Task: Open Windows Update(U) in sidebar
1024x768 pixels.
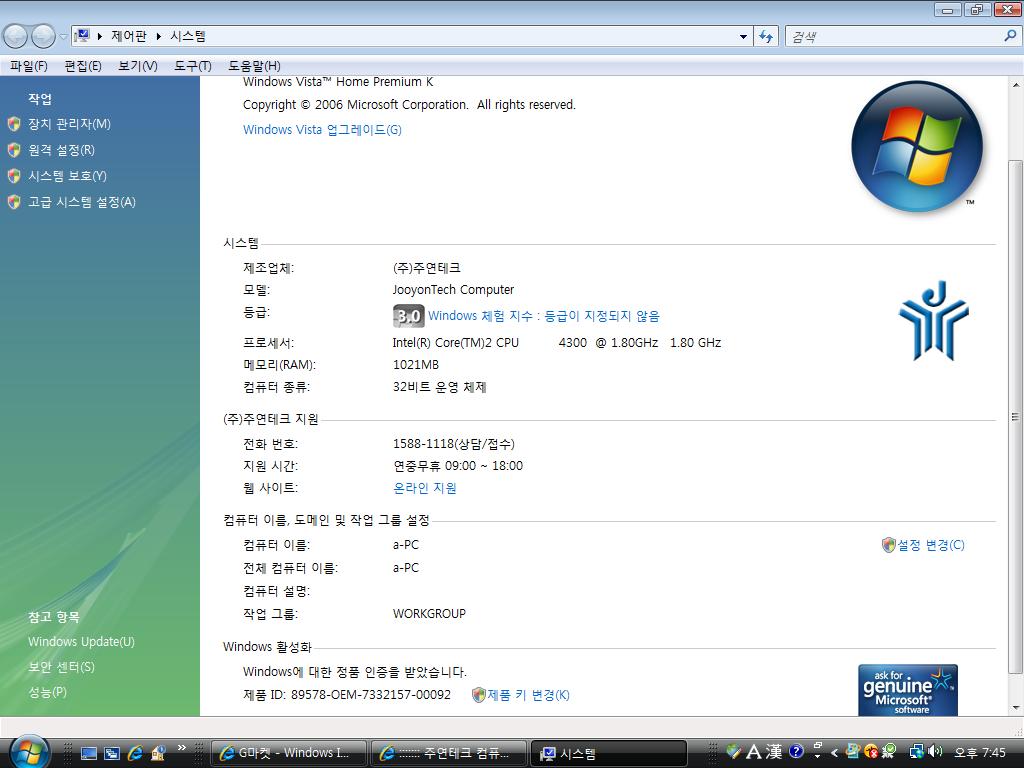Action: [81, 642]
